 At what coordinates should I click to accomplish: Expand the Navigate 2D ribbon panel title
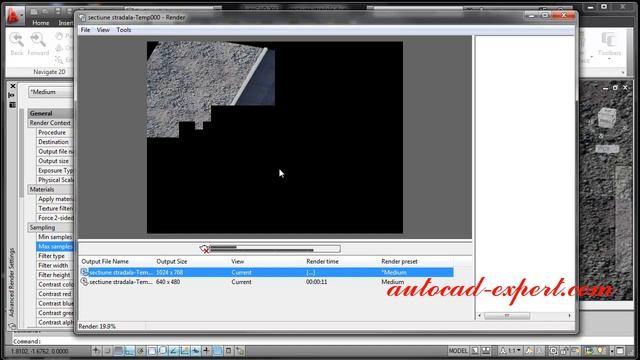[49, 72]
